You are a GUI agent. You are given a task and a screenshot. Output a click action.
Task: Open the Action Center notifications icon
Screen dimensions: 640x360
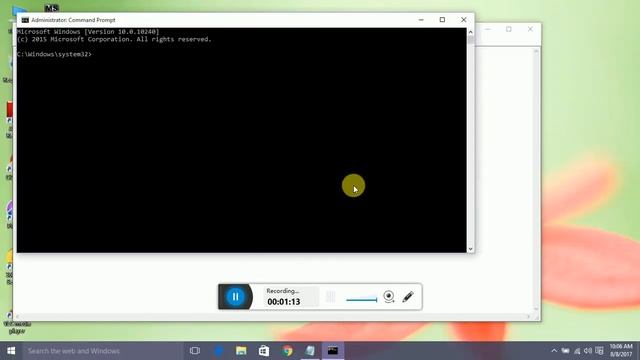click(x=599, y=351)
